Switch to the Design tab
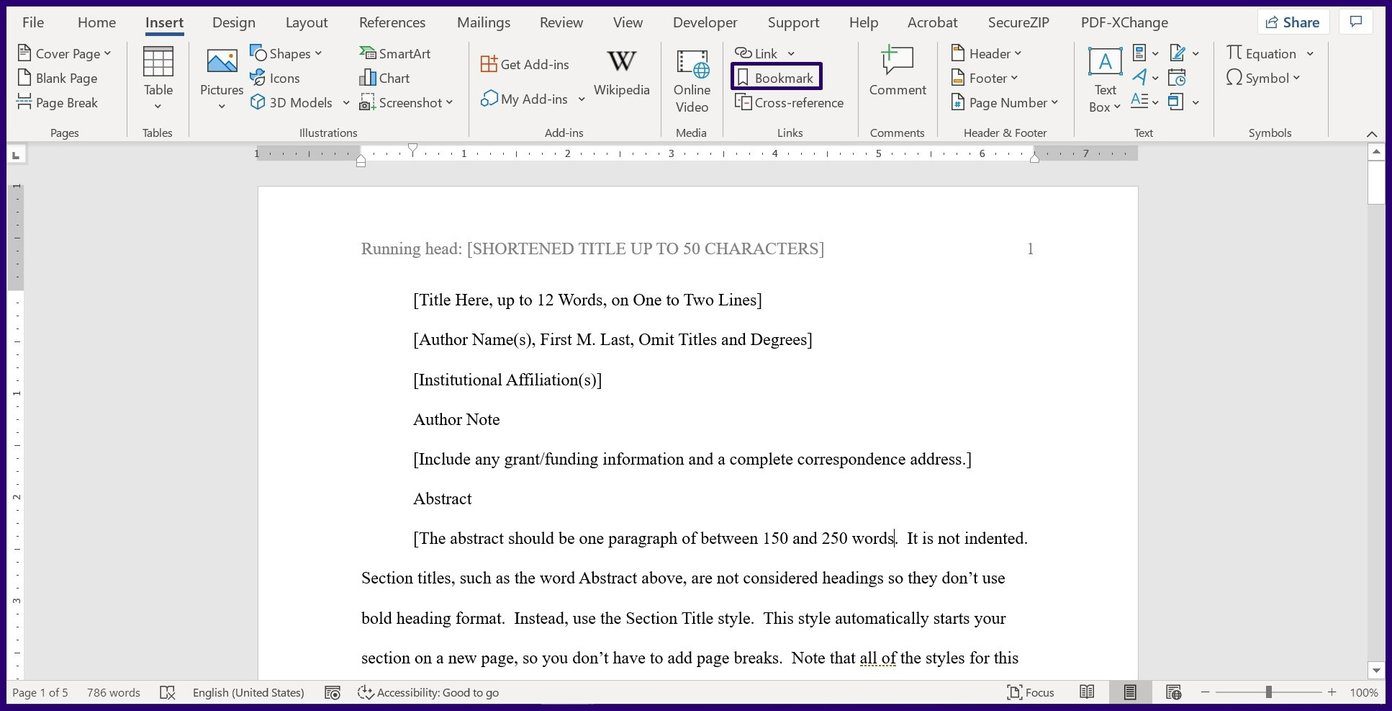 [234, 22]
